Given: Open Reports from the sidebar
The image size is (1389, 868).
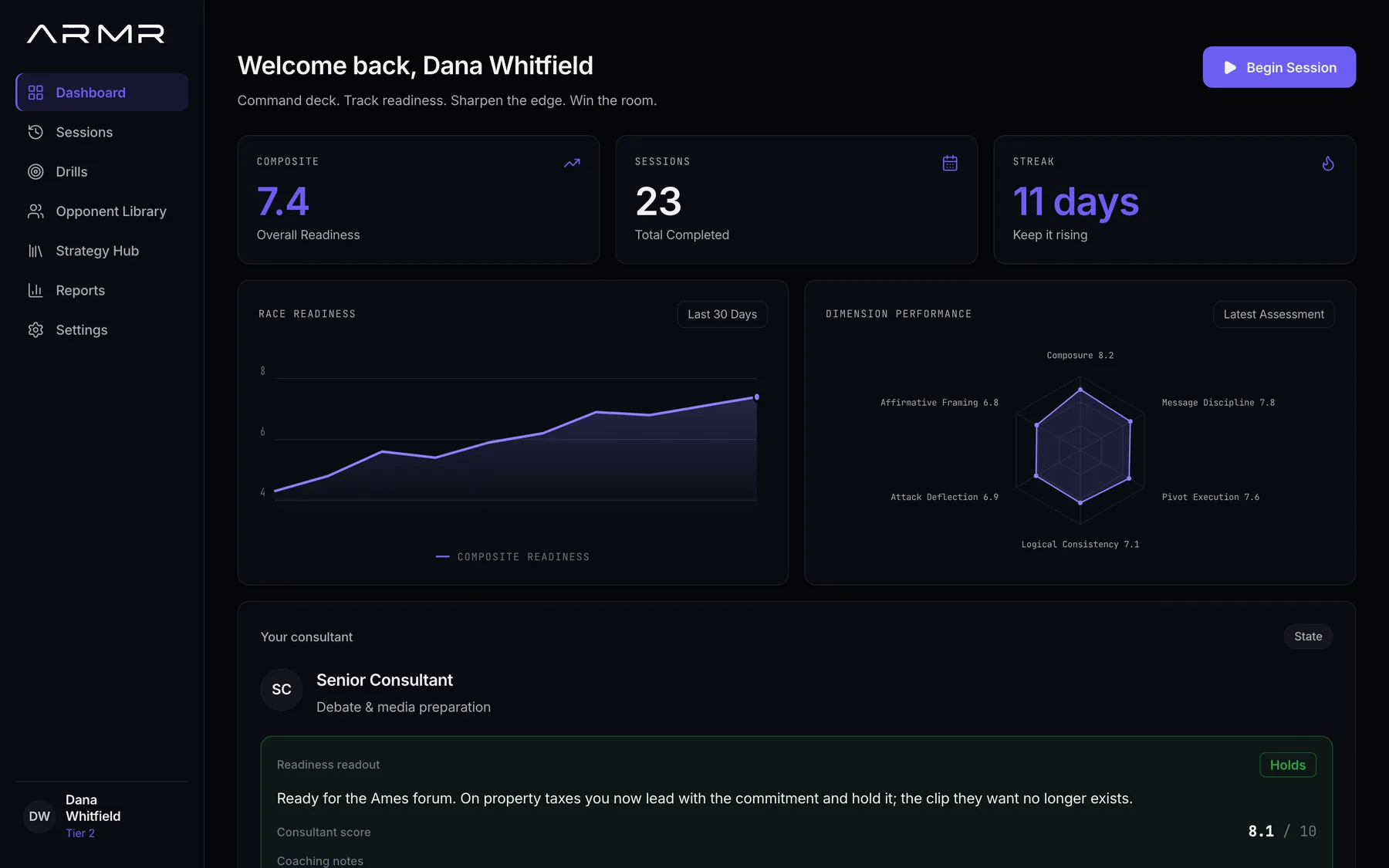Looking at the screenshot, I should (102, 290).
